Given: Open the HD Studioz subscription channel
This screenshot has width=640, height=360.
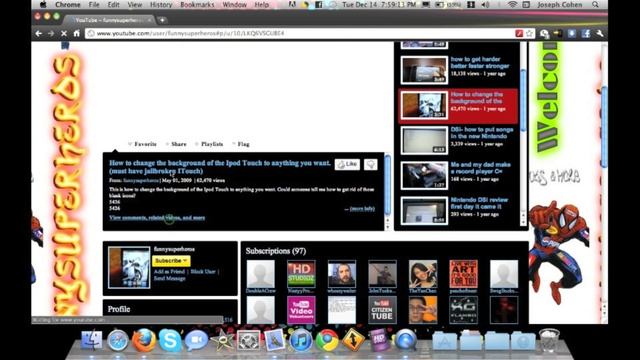Looking at the screenshot, I should tap(301, 274).
